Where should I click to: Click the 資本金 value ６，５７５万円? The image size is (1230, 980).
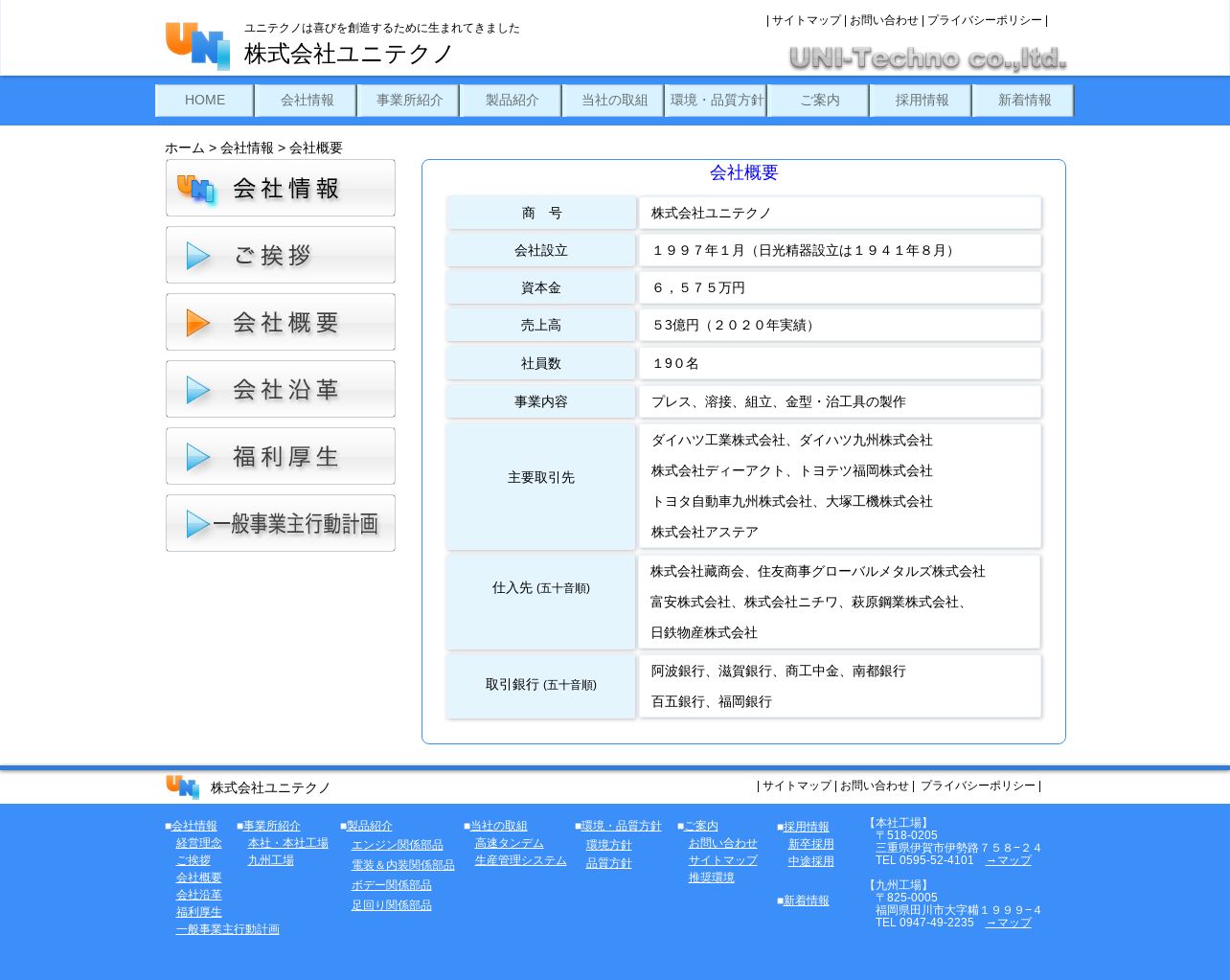coord(698,287)
